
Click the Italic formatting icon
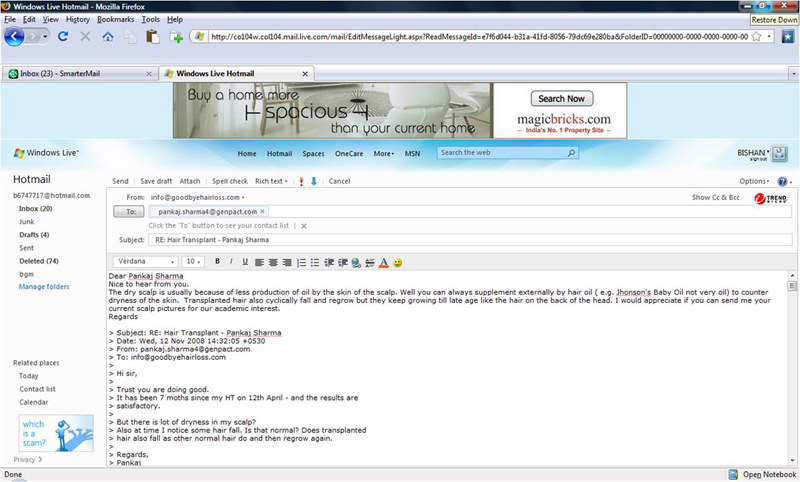coord(231,262)
